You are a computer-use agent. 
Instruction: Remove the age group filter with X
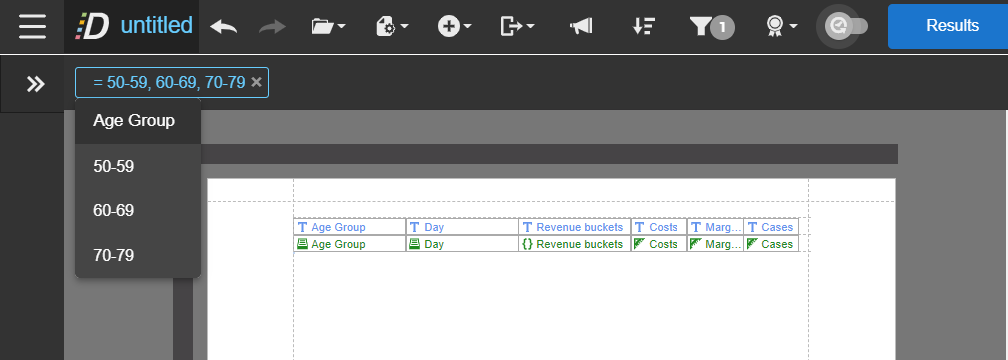256,82
